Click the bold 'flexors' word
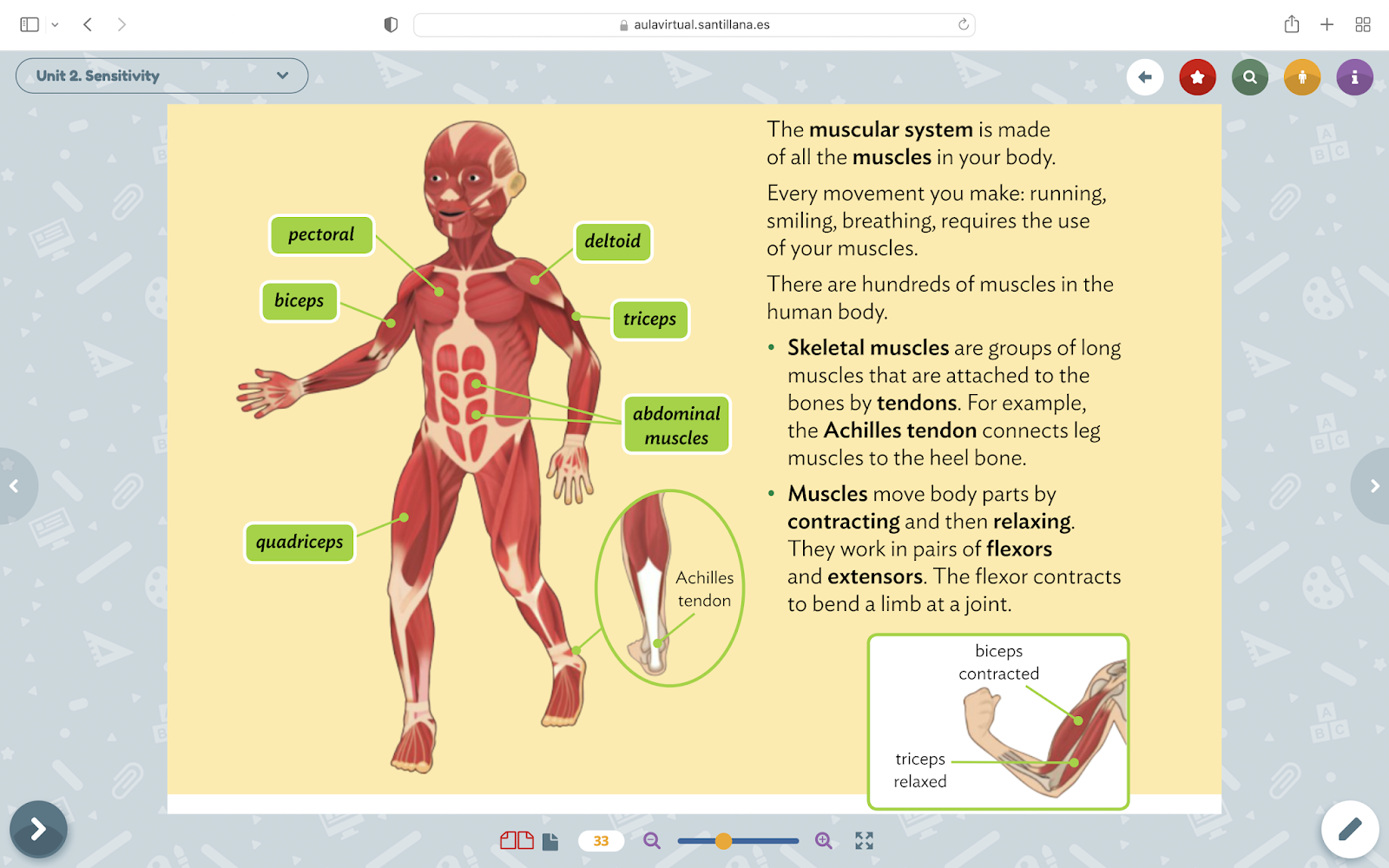The height and width of the screenshot is (868, 1389). (x=1019, y=549)
